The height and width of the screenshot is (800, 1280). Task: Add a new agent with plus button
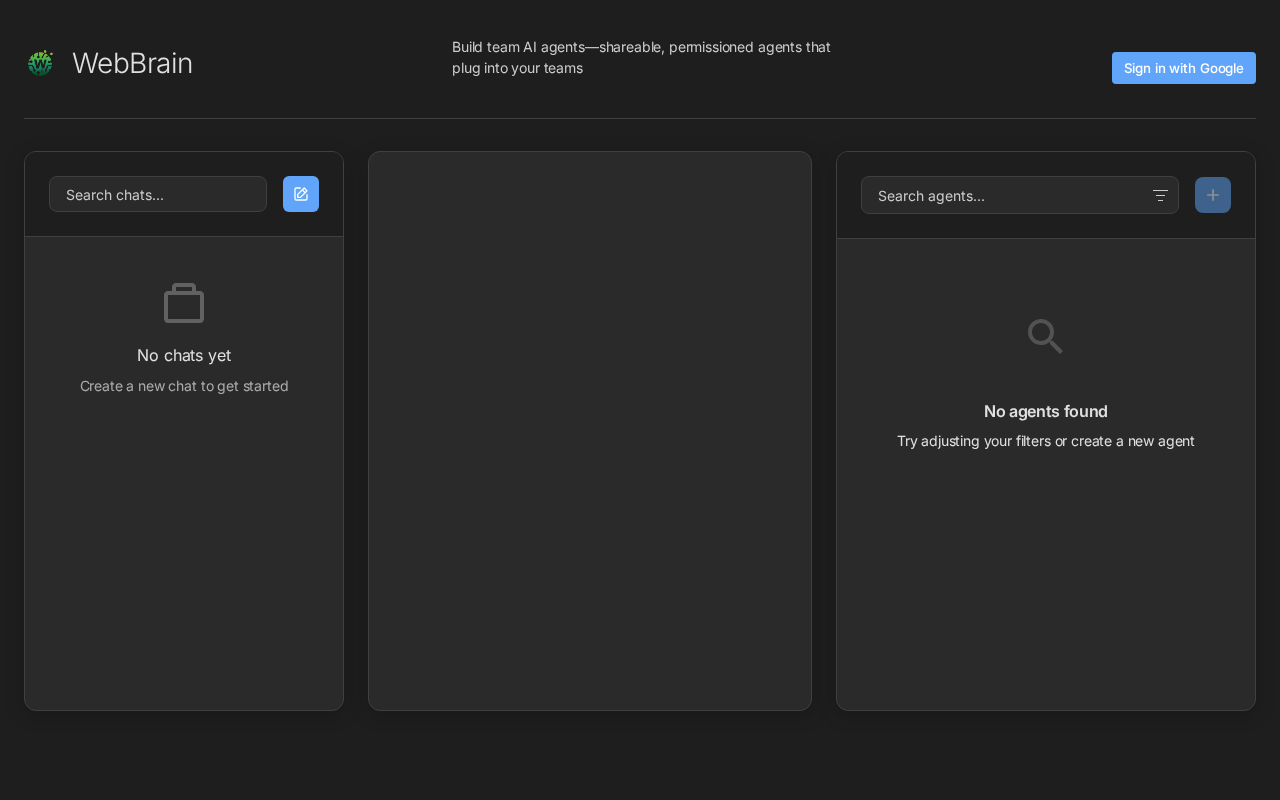click(x=1213, y=195)
